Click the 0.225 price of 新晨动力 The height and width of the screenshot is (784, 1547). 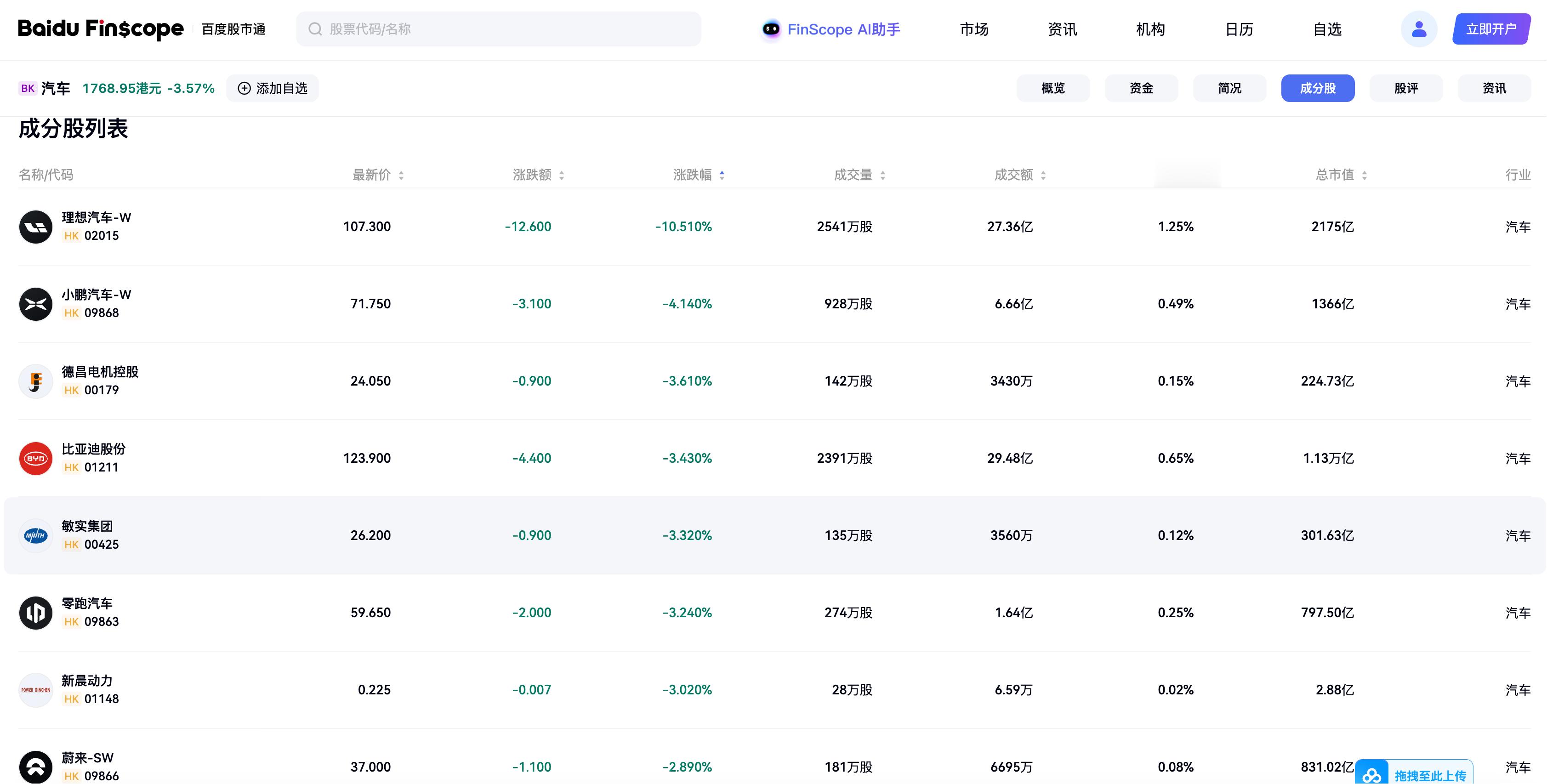coord(374,690)
